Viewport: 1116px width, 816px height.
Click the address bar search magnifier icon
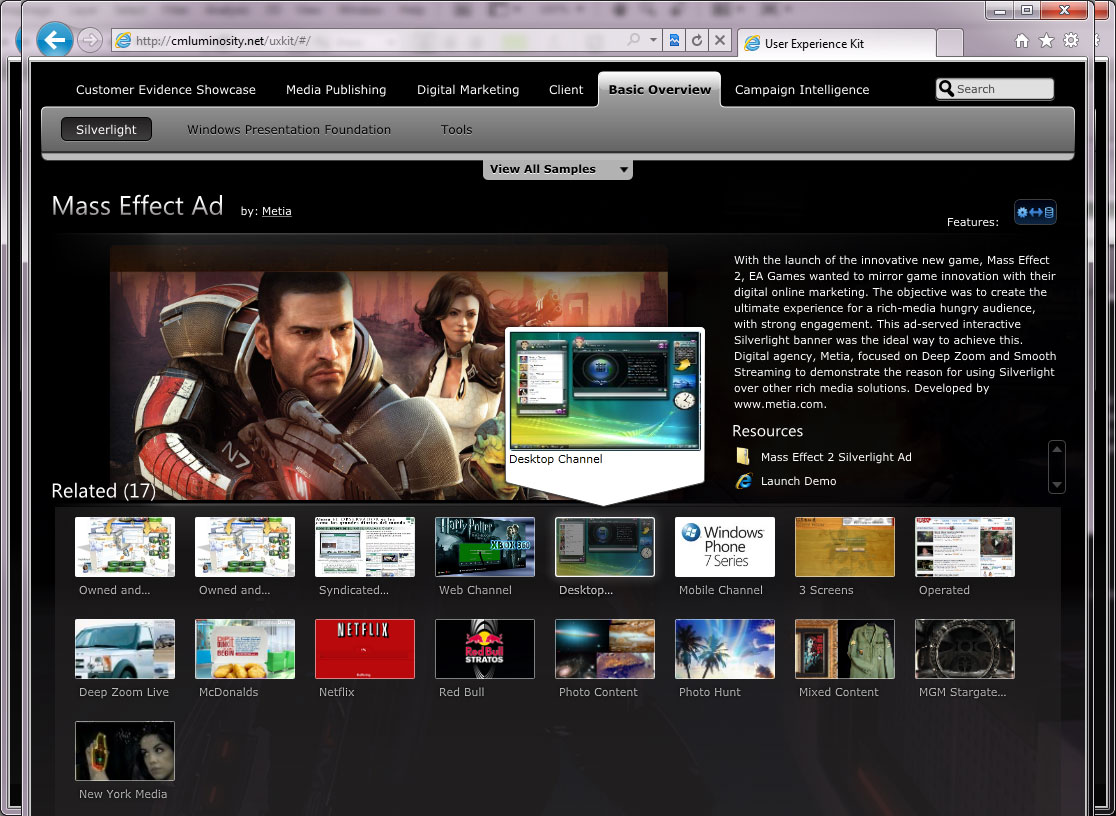633,41
